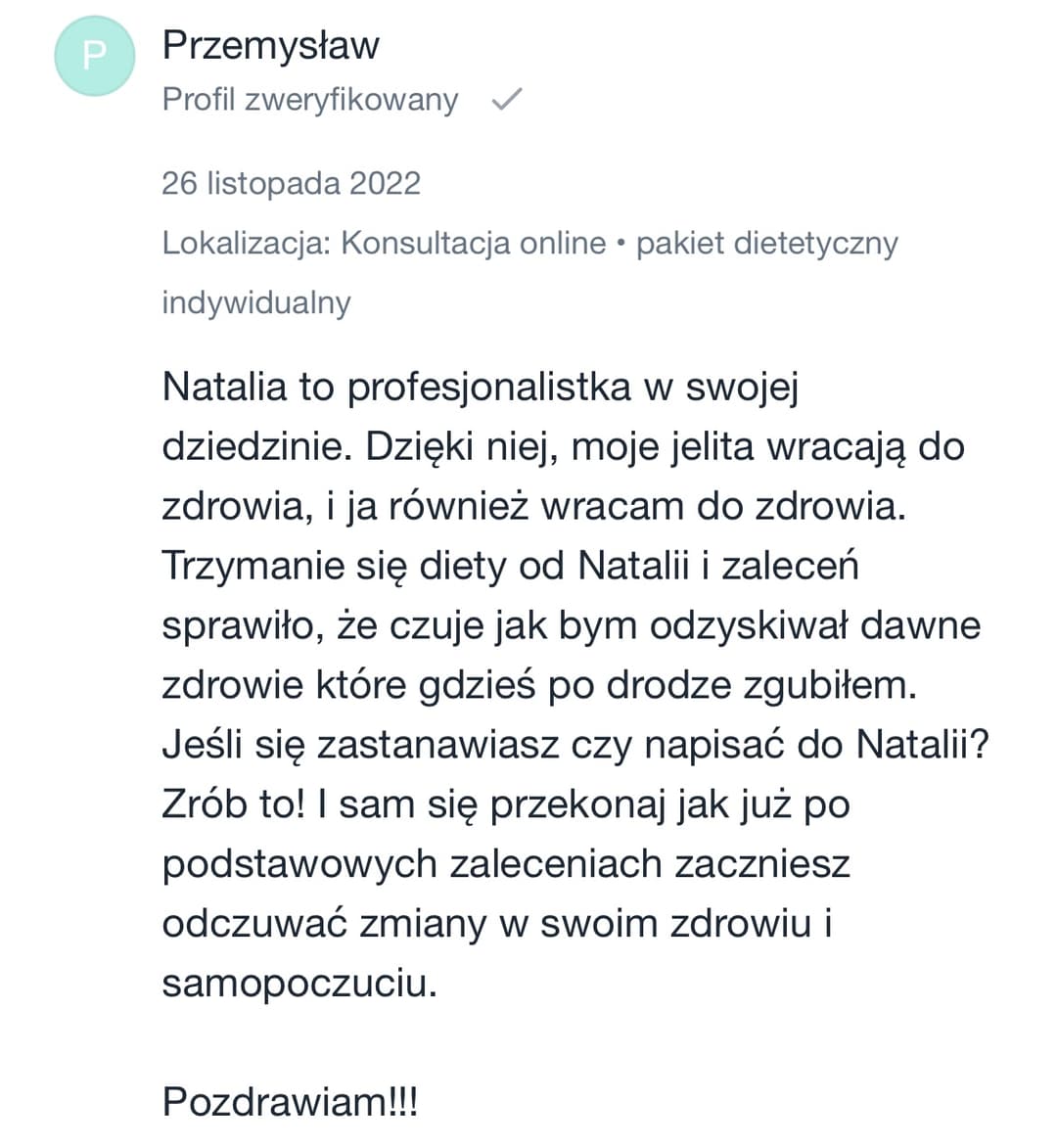The width and height of the screenshot is (1057, 1148).
Task: Click the "Profil zweryfikowany" label
Action: pos(309,100)
